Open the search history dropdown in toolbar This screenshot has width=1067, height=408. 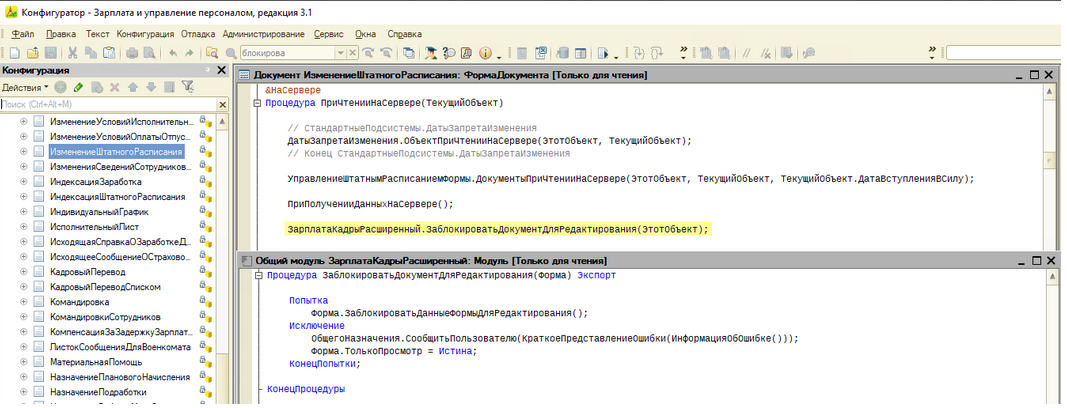341,52
